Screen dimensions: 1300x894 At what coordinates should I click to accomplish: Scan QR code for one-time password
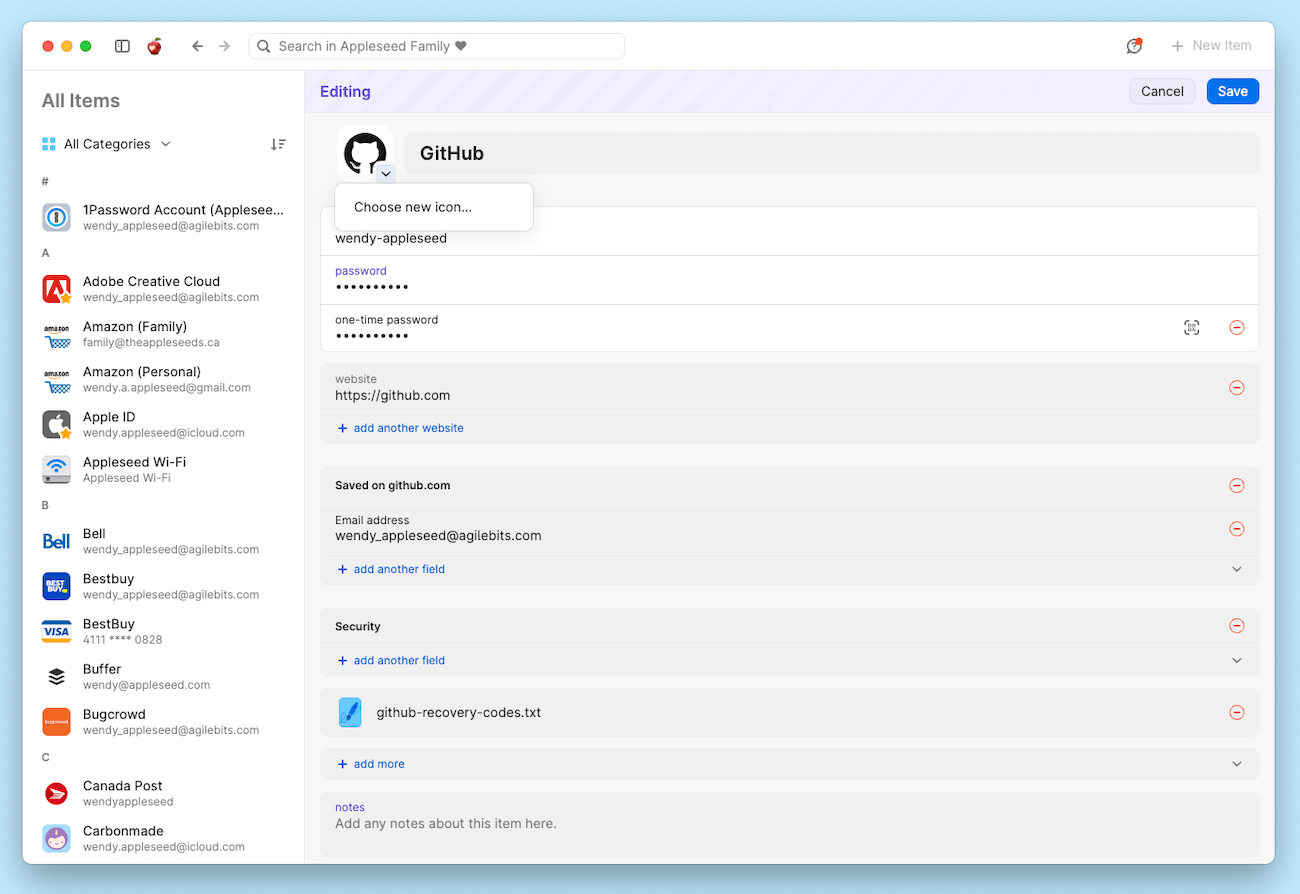click(x=1191, y=328)
